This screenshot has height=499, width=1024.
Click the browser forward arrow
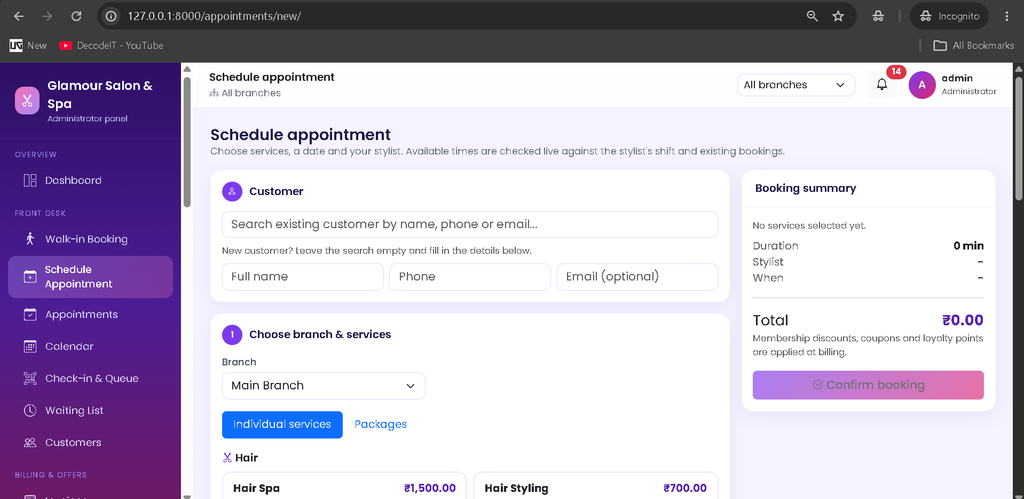coord(47,16)
